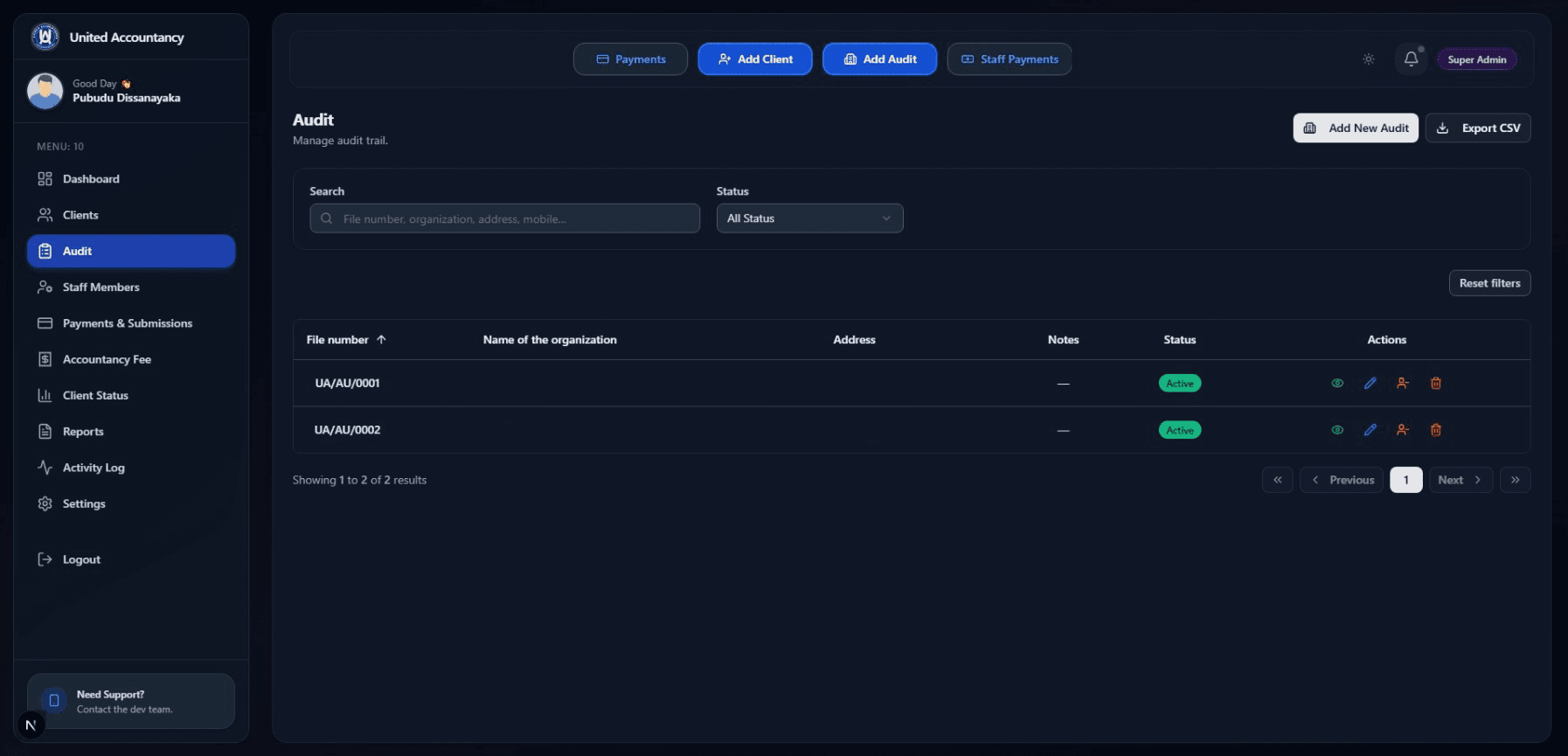Assign staff to UA/AU/0002 icon

point(1402,430)
